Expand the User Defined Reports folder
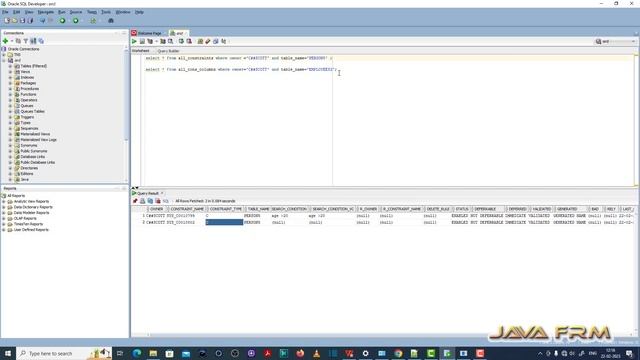Screen dimensions: 640x360 4,230
